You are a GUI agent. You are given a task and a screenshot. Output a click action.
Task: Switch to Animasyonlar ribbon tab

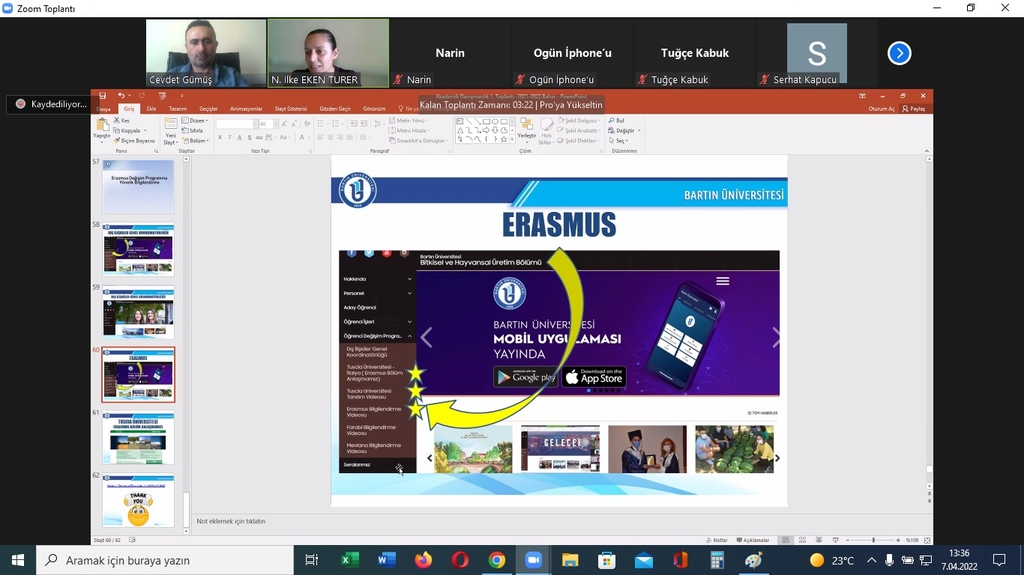(x=246, y=108)
